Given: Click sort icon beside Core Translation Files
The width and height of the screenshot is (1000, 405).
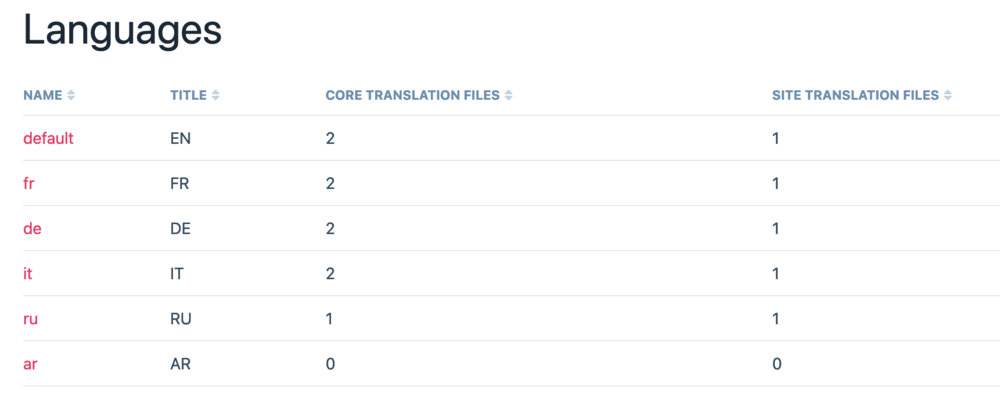Looking at the screenshot, I should 509,96.
